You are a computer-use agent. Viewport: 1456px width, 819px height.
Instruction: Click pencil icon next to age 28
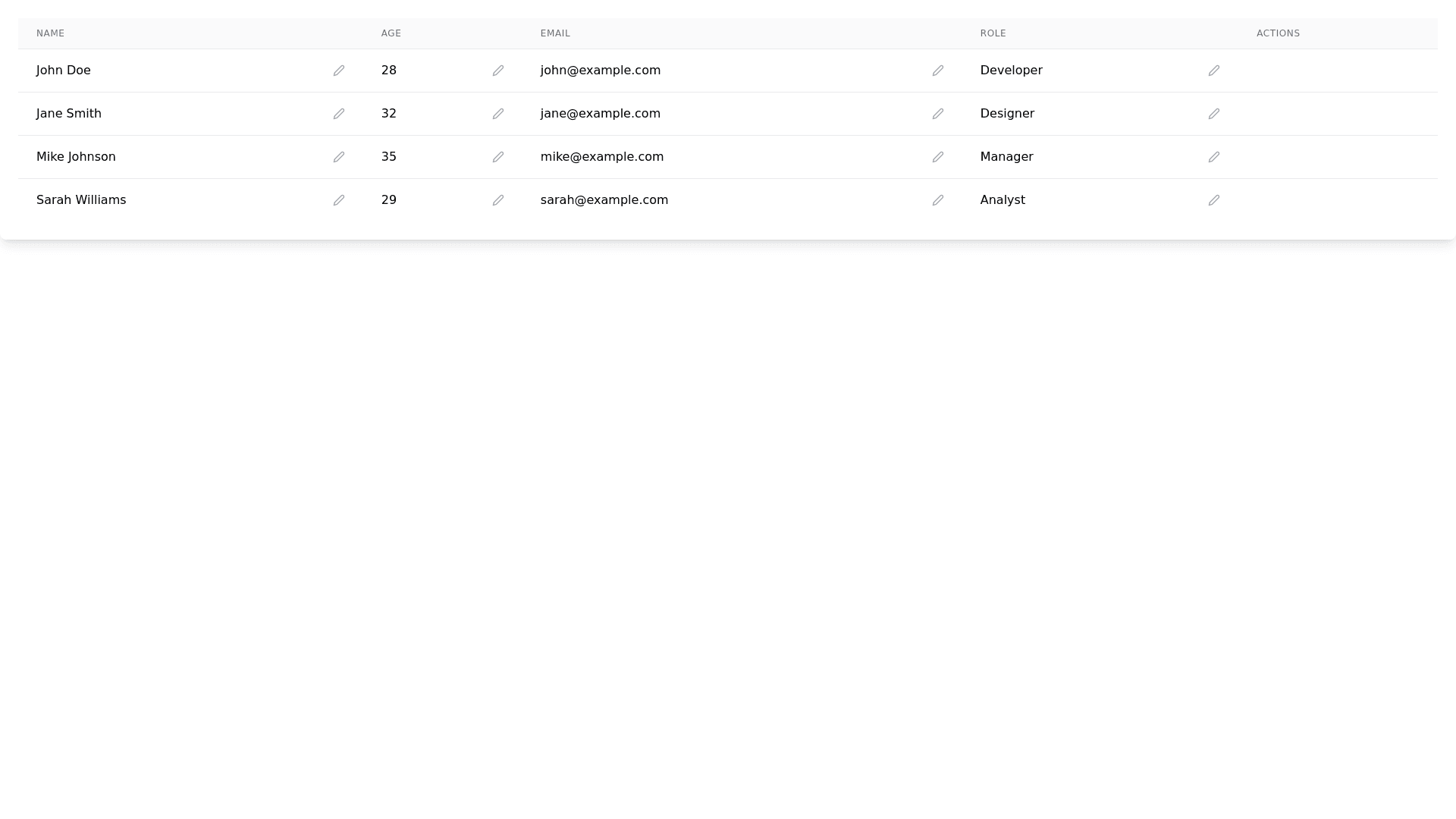498,71
